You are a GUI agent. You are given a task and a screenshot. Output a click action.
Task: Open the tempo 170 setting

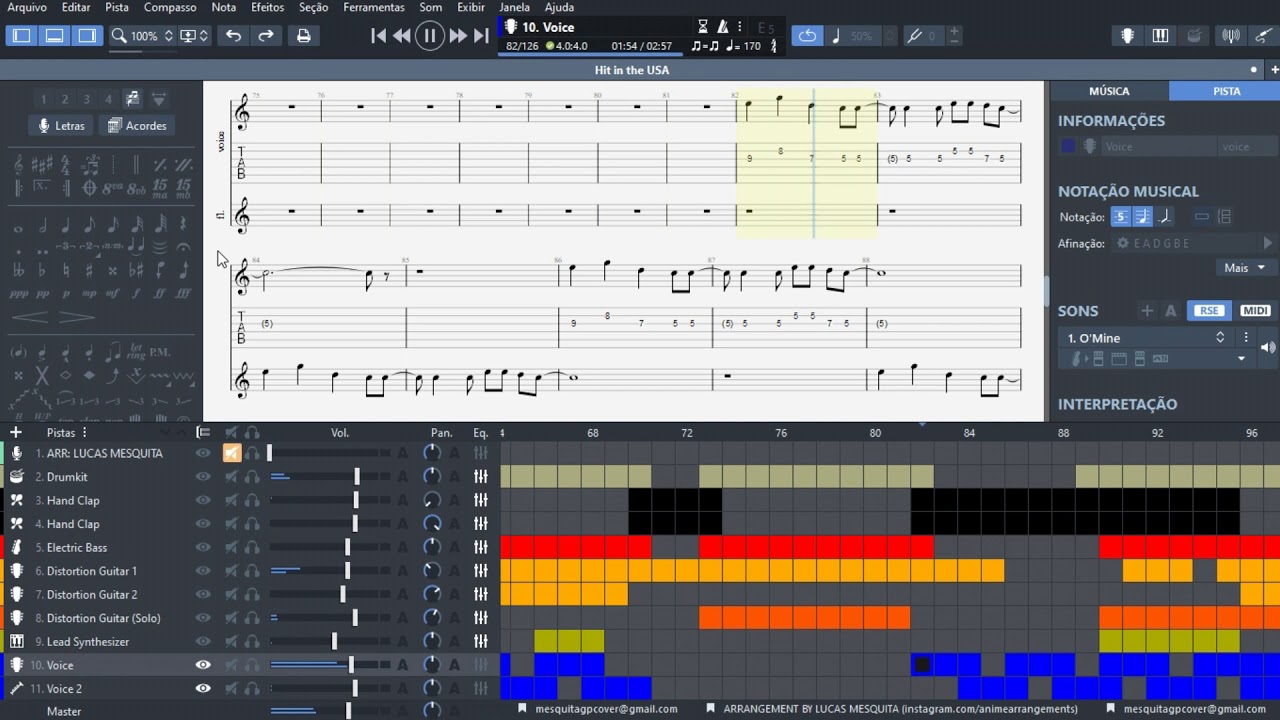743,46
